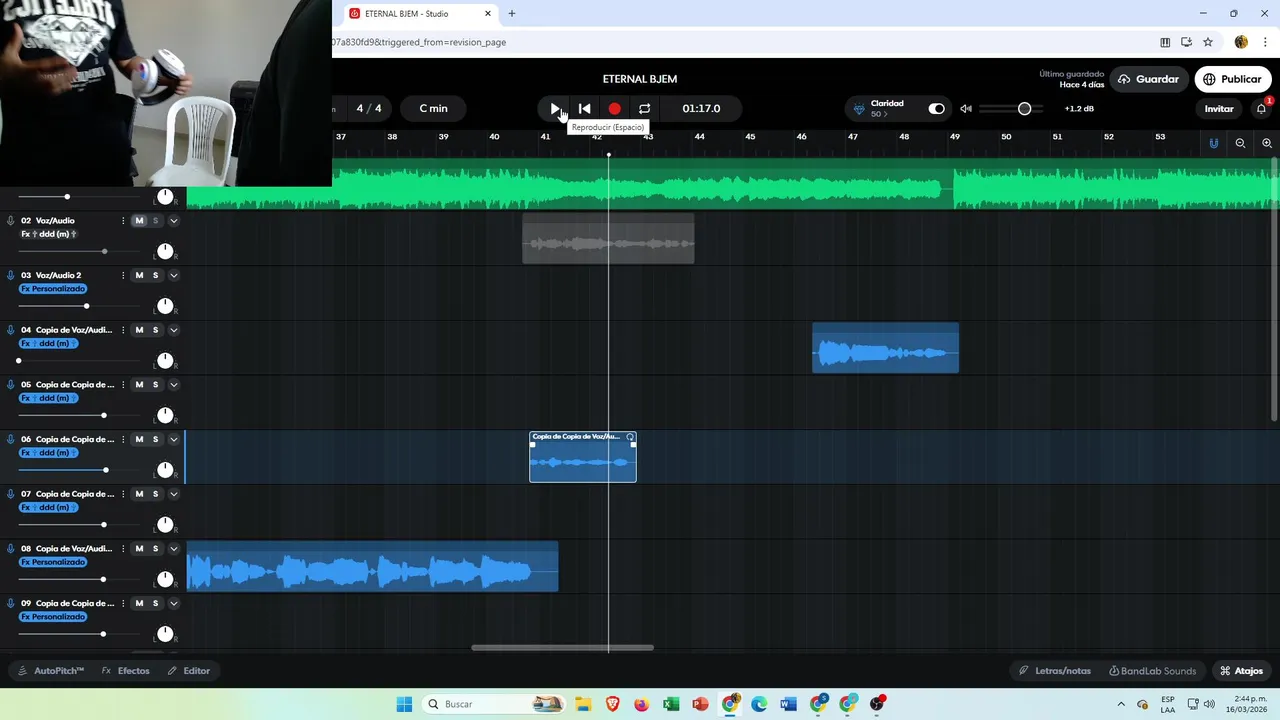Open the Atajos shortcuts panel

pyautogui.click(x=1241, y=671)
